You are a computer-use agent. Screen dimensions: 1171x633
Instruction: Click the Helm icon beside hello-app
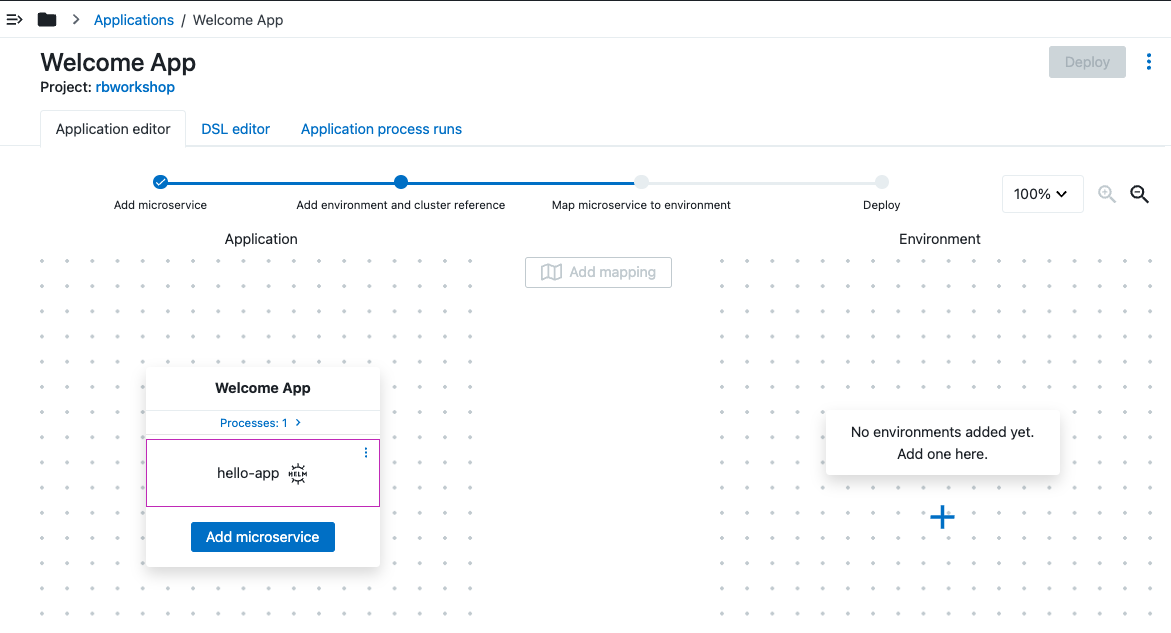[298, 473]
